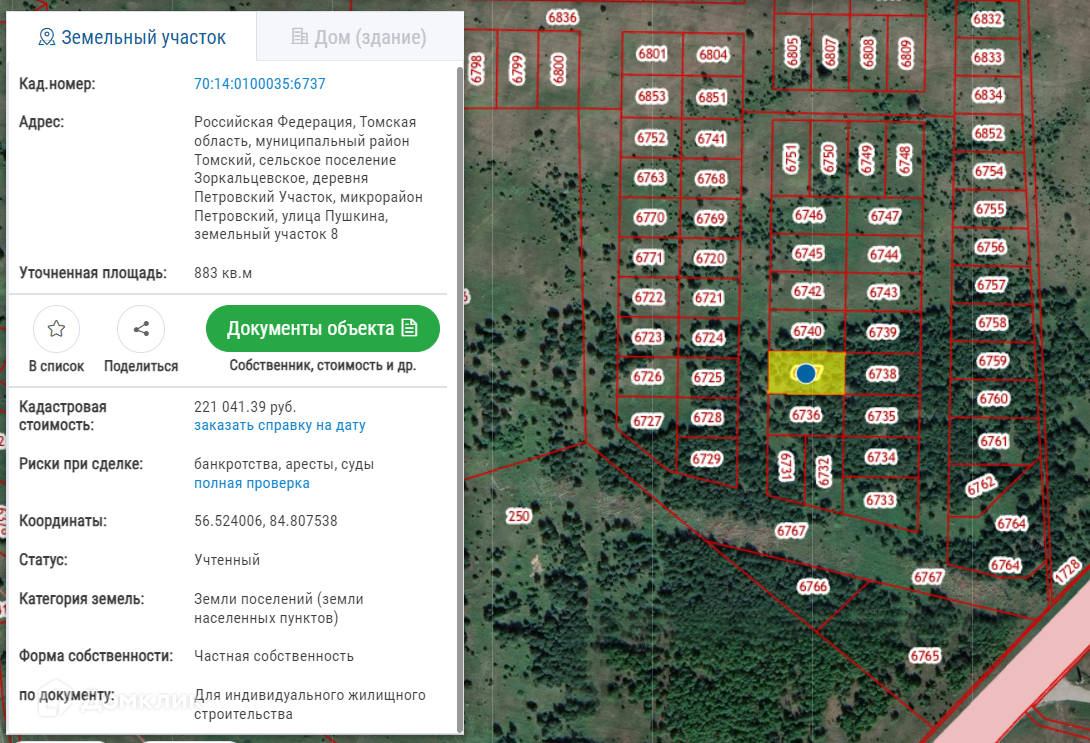Click parcel label 6754
1090x743 pixels.
click(x=989, y=171)
